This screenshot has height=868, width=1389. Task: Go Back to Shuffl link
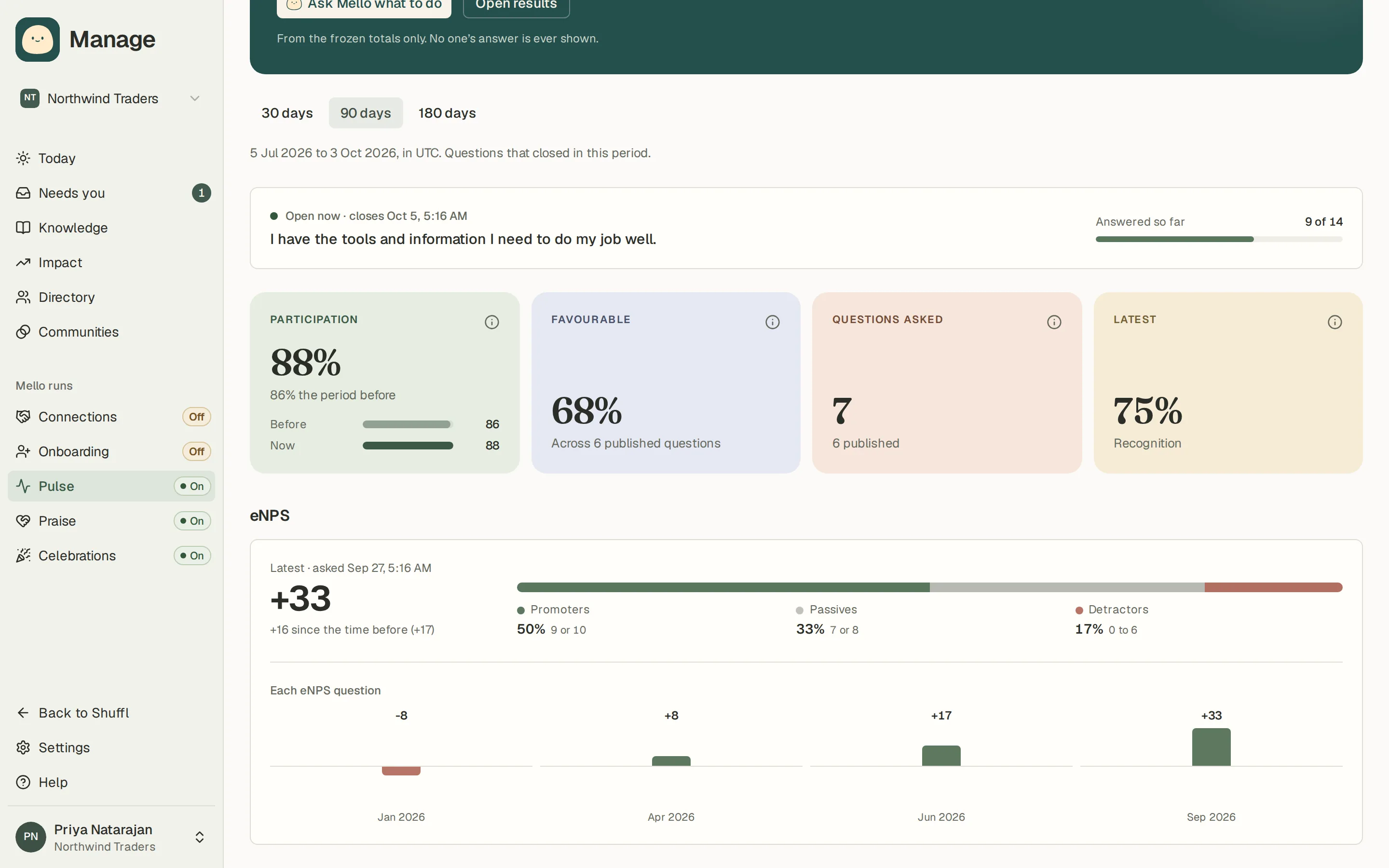click(111, 713)
